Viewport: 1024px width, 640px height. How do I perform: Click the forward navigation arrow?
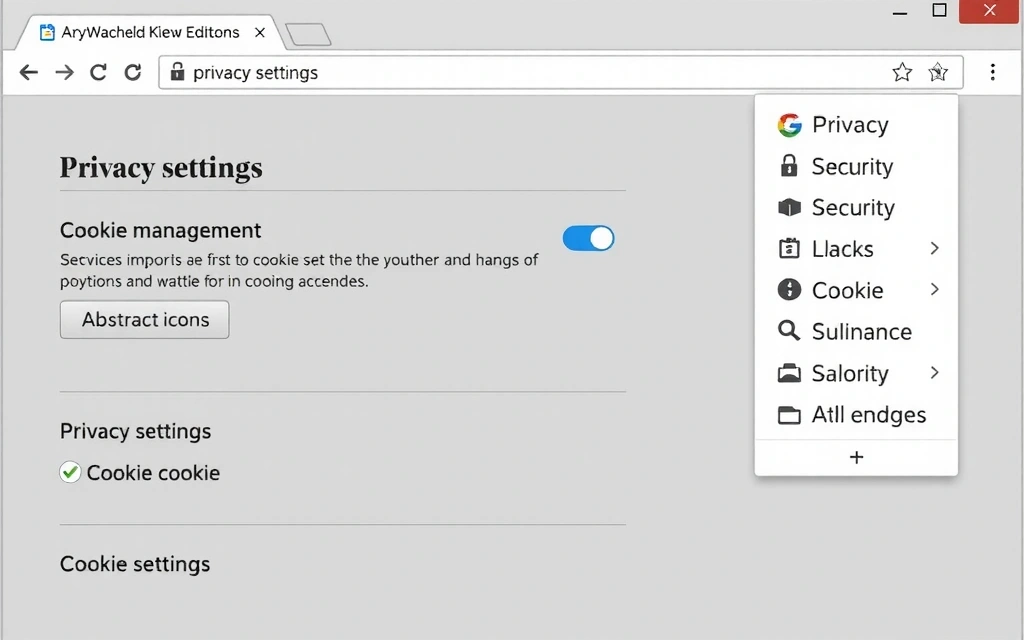pyautogui.click(x=64, y=72)
